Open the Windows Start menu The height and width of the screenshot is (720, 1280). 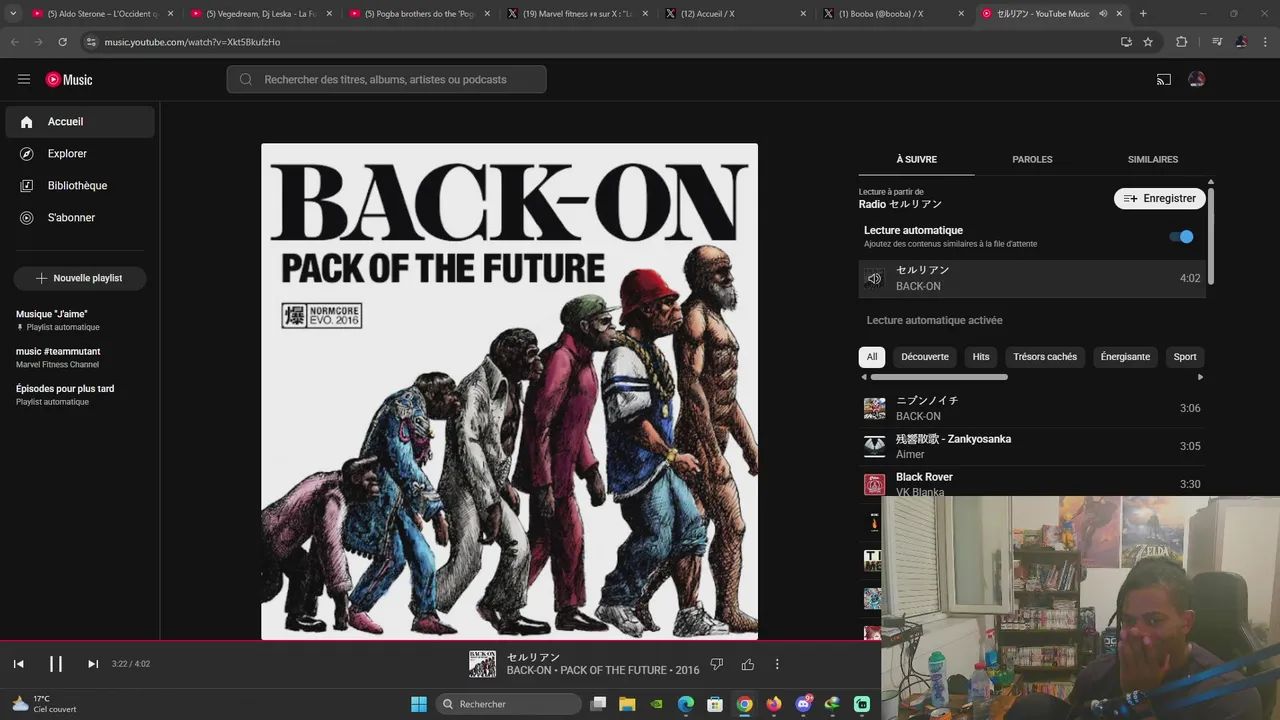[419, 704]
